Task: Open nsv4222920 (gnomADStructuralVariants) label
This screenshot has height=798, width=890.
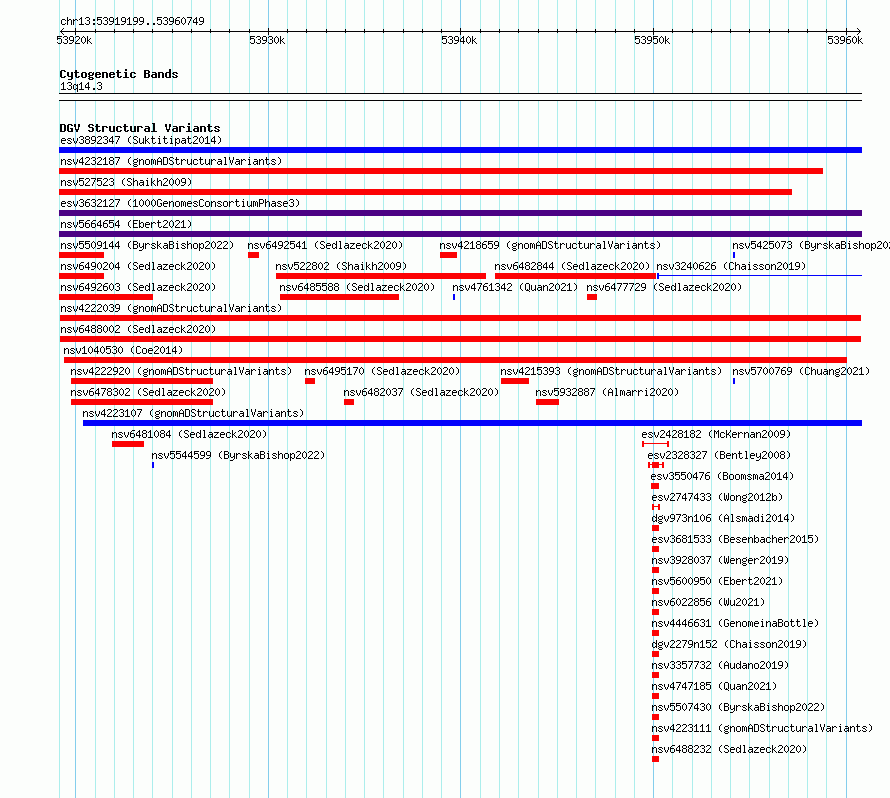Action: 181,371
